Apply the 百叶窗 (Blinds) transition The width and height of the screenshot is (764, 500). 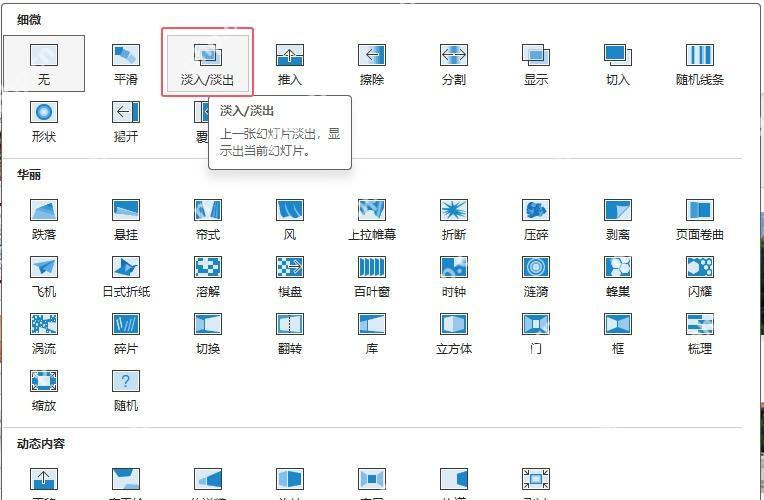tap(372, 276)
